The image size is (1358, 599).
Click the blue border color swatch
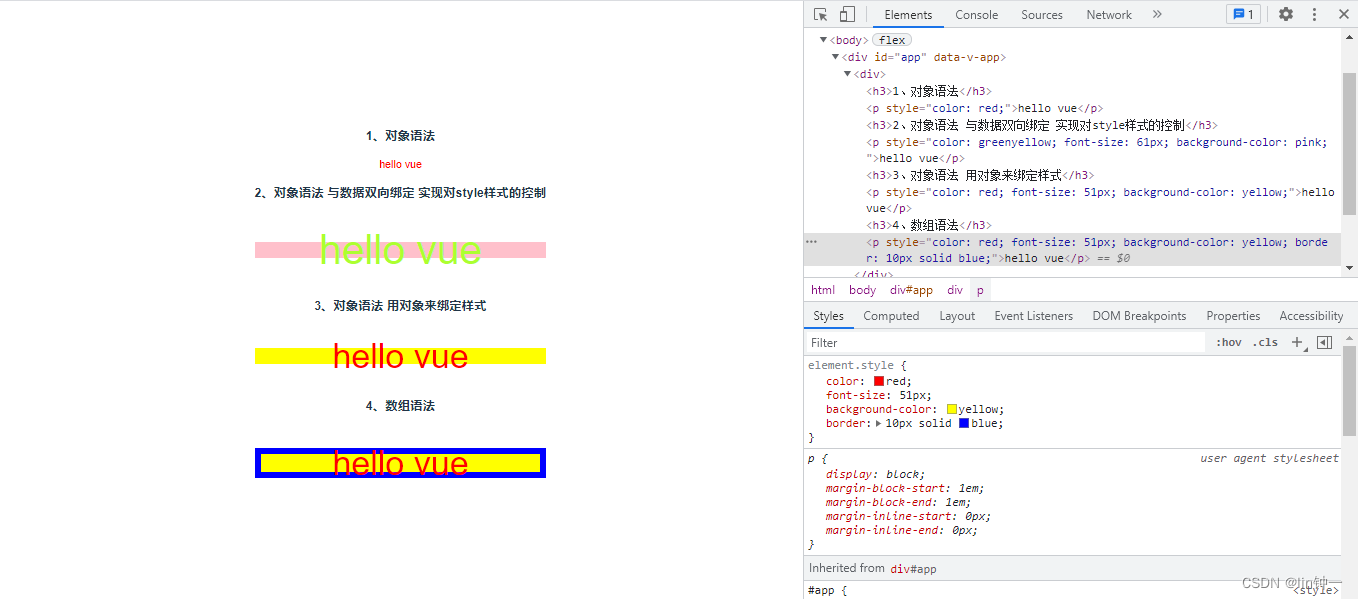[x=964, y=423]
